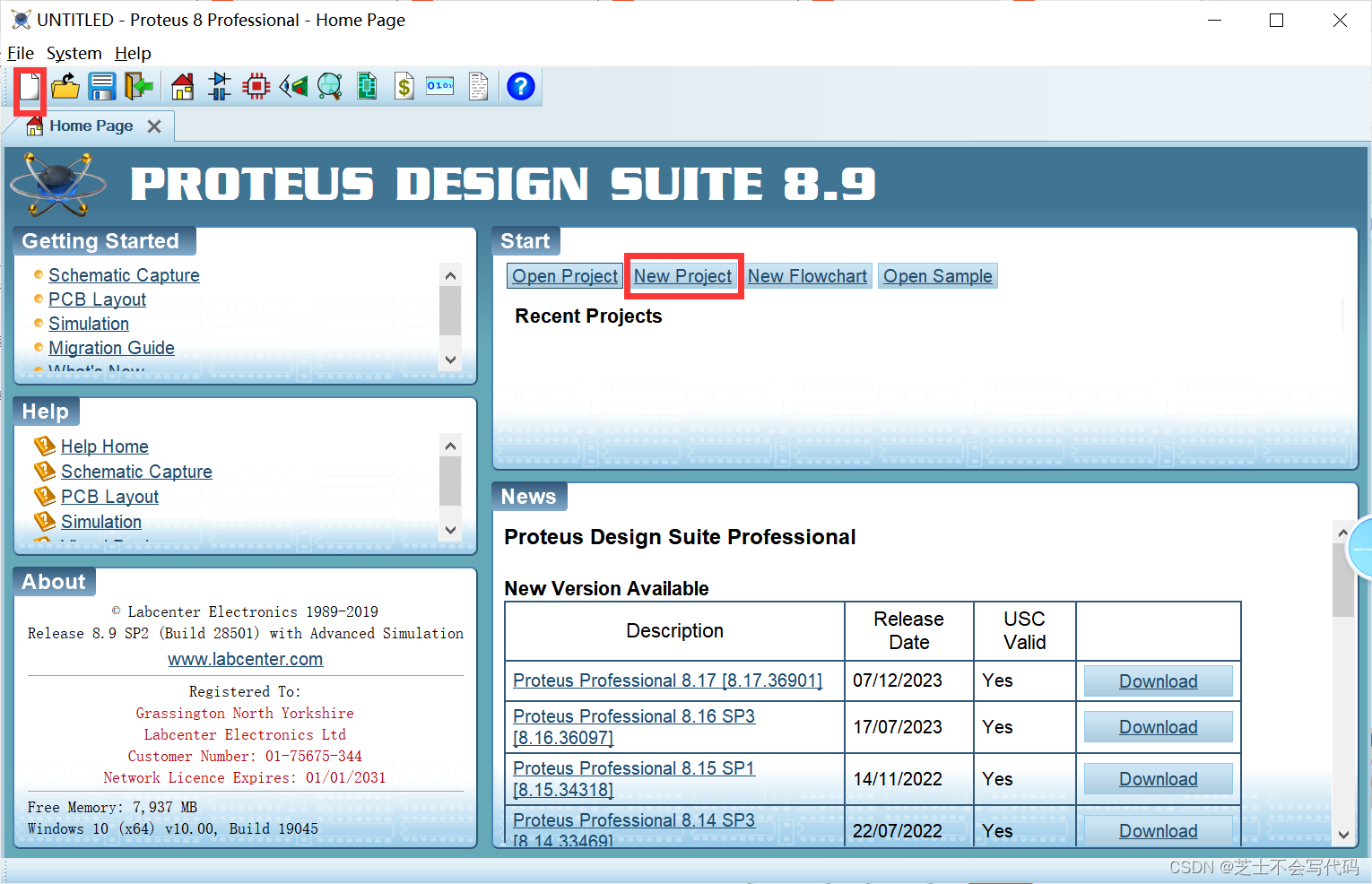Visit the www.labcenter.com link
Screen dimensions: 1372x884
tap(246, 659)
